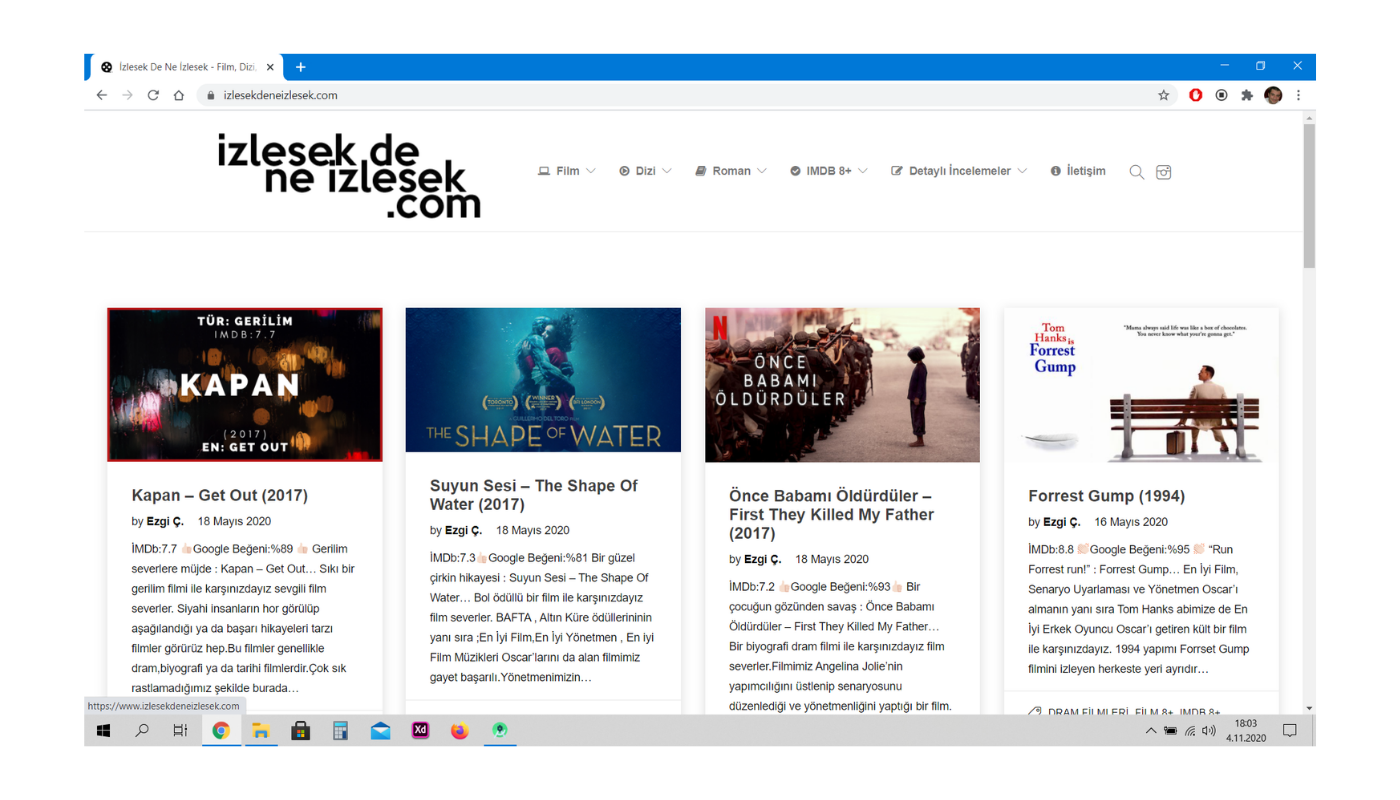Image resolution: width=1400 pixels, height=800 pixels.
Task: Open the Windows Start menu
Action: [103, 731]
